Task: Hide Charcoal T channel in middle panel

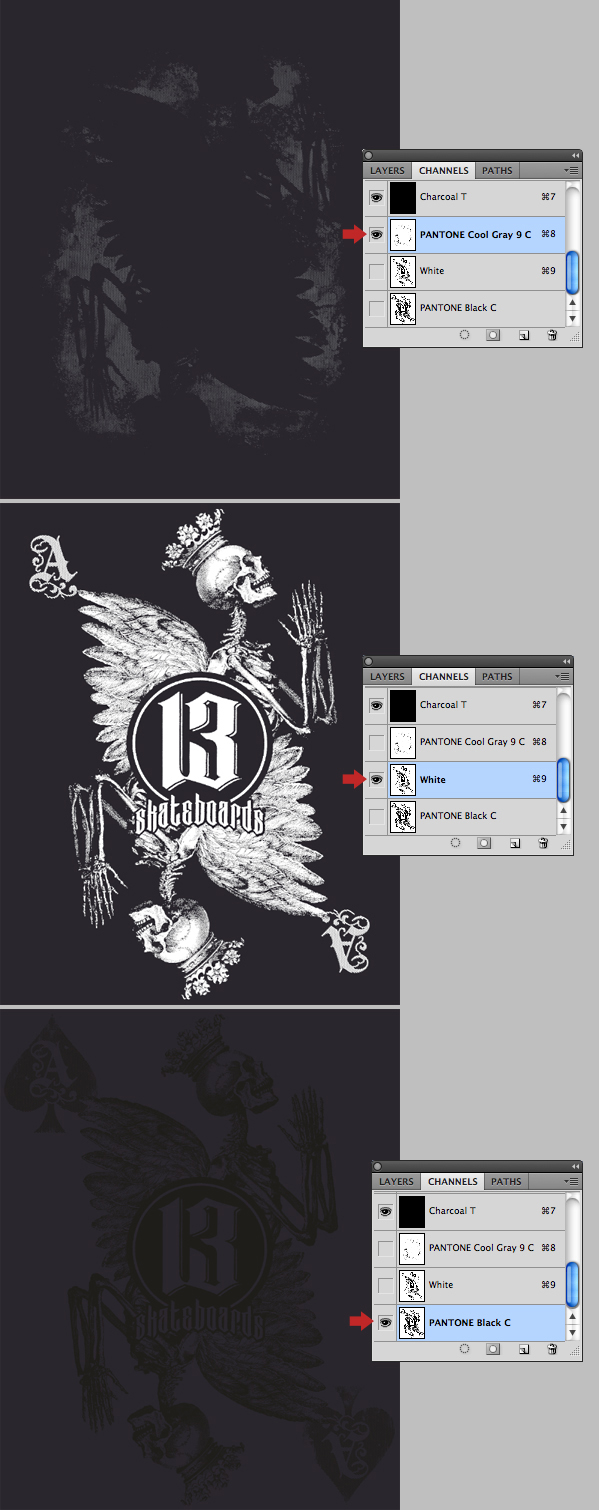Action: coord(376,705)
